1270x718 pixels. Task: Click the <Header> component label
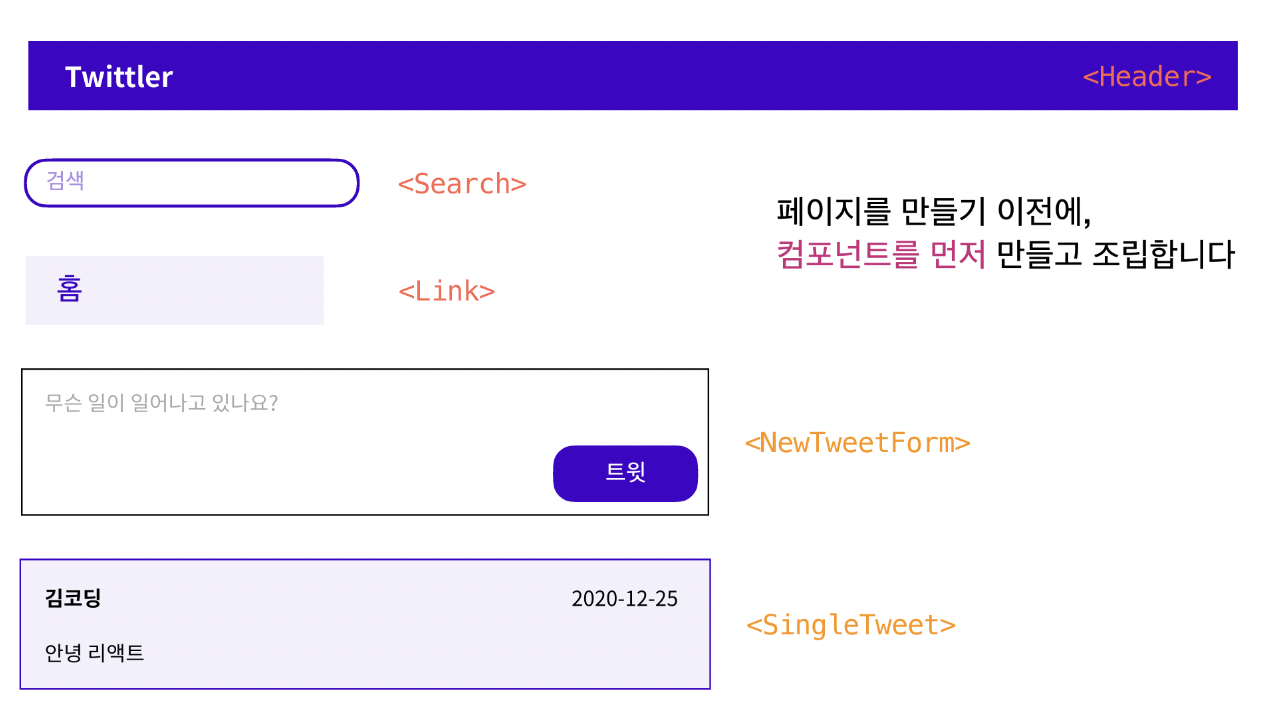pyautogui.click(x=1147, y=75)
